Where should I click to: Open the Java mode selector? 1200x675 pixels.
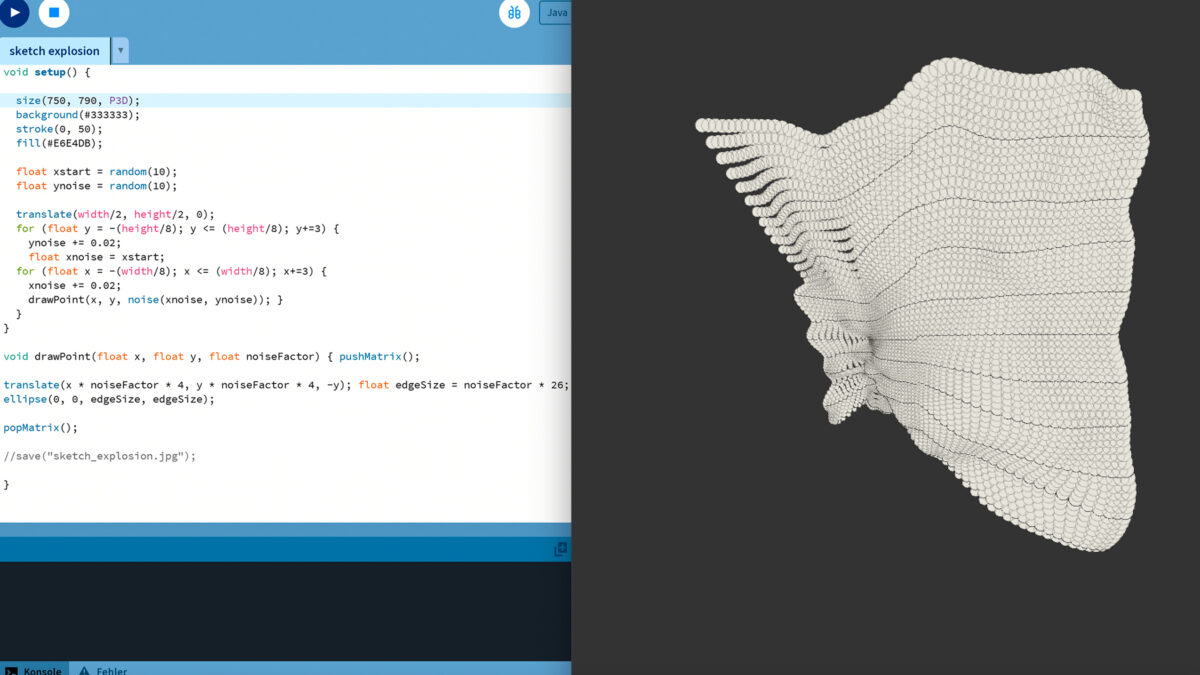[558, 12]
